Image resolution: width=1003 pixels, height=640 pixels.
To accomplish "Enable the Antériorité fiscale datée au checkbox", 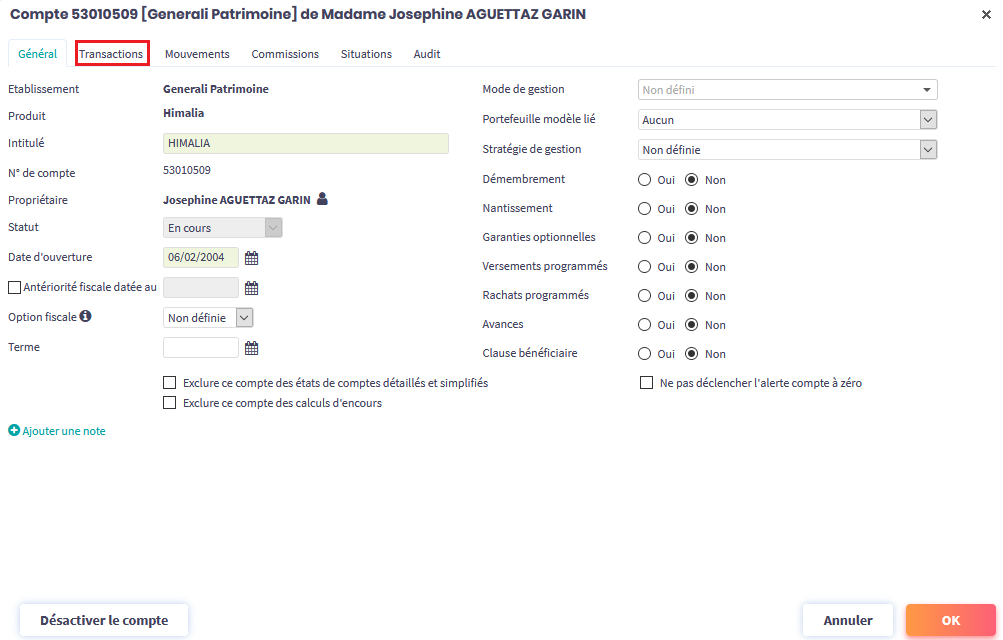I will pos(14,288).
